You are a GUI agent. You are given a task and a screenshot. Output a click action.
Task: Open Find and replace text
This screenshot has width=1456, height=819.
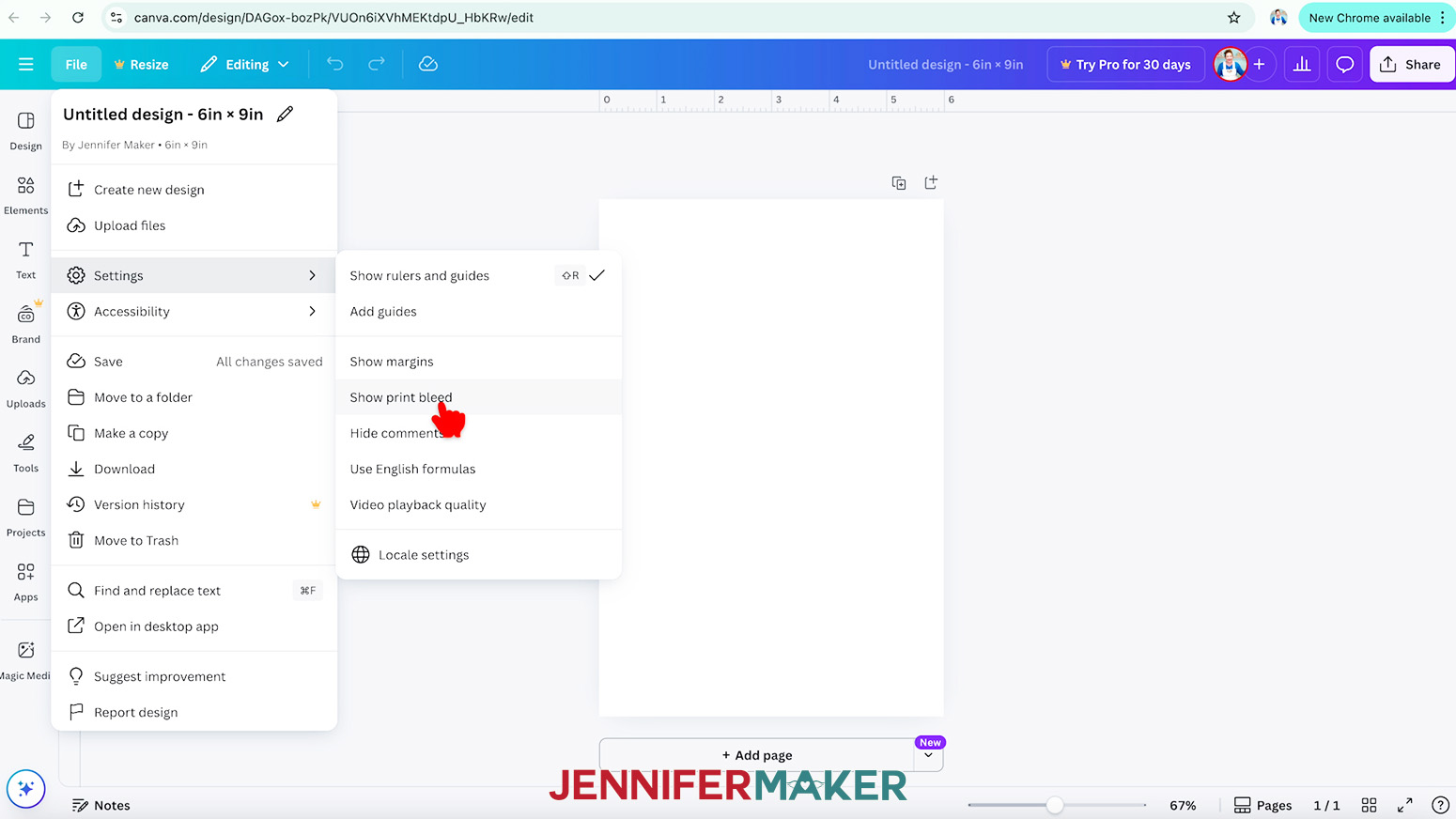click(x=194, y=590)
